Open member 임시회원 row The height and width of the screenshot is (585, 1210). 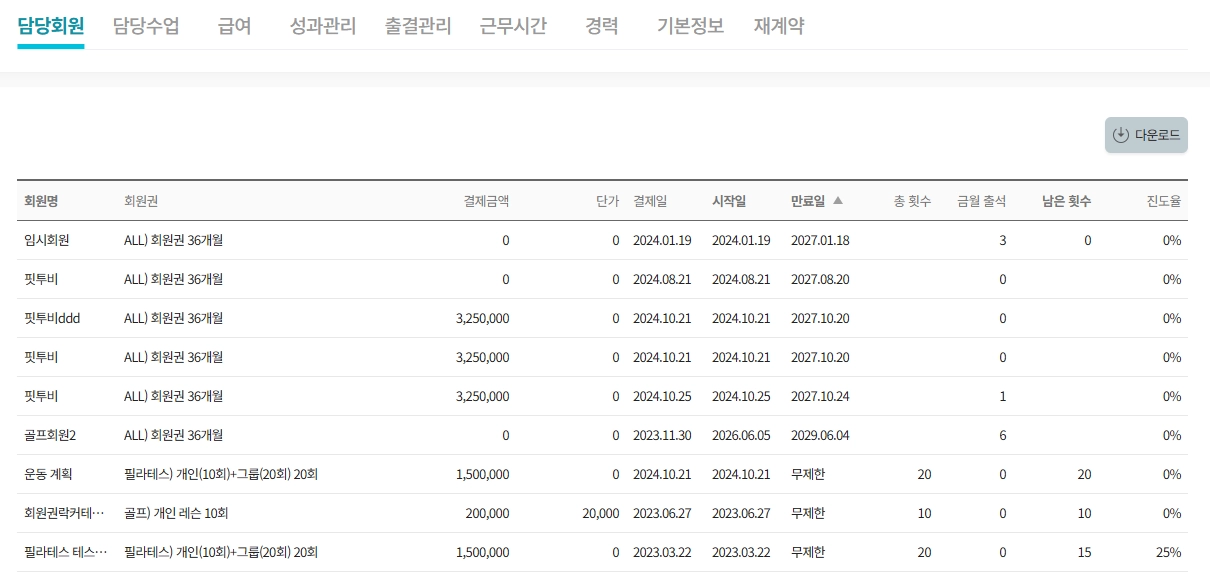tap(46, 240)
